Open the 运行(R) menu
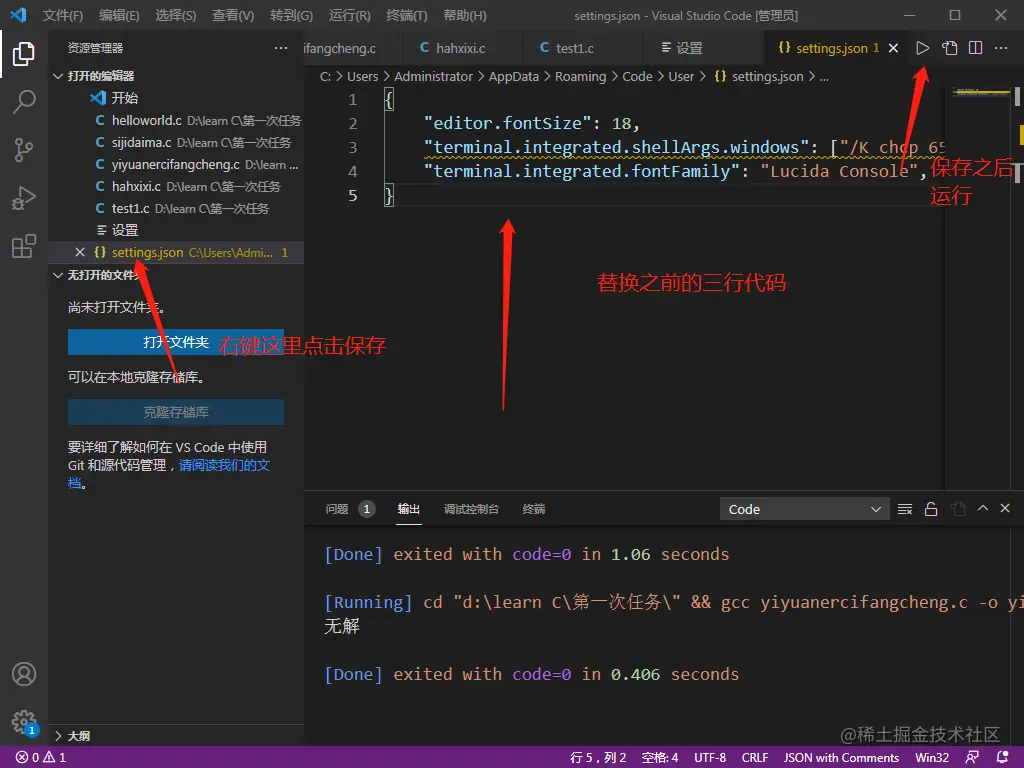The image size is (1024, 768). [349, 15]
